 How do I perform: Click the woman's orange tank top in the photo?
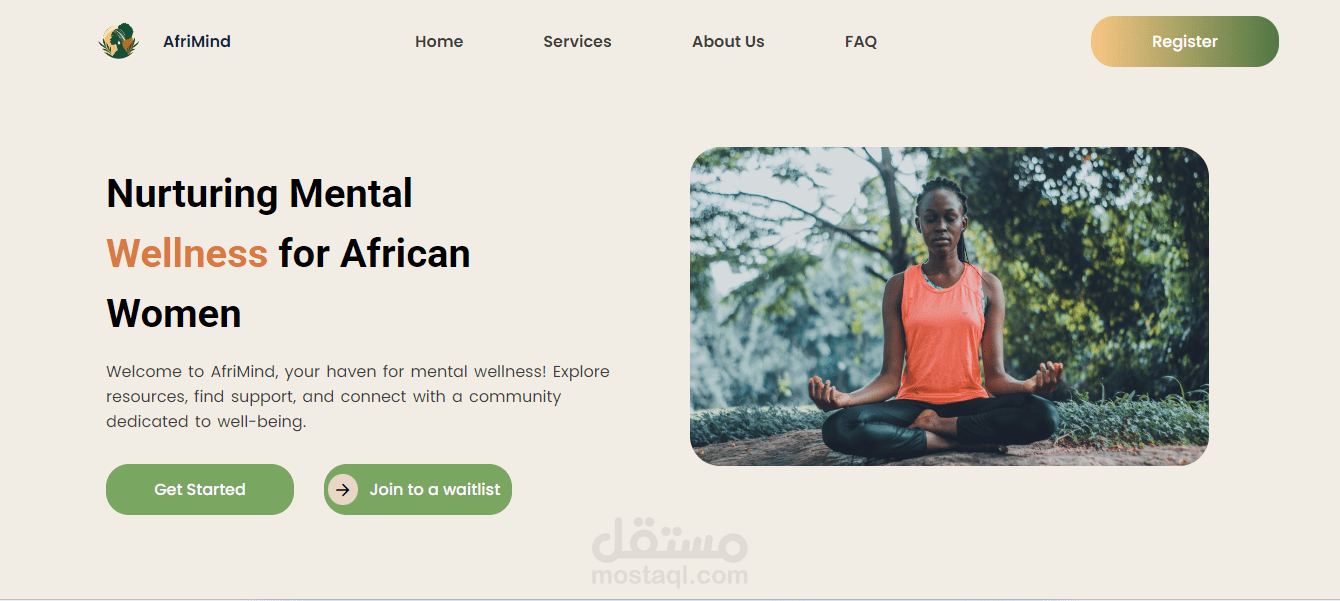click(x=941, y=330)
